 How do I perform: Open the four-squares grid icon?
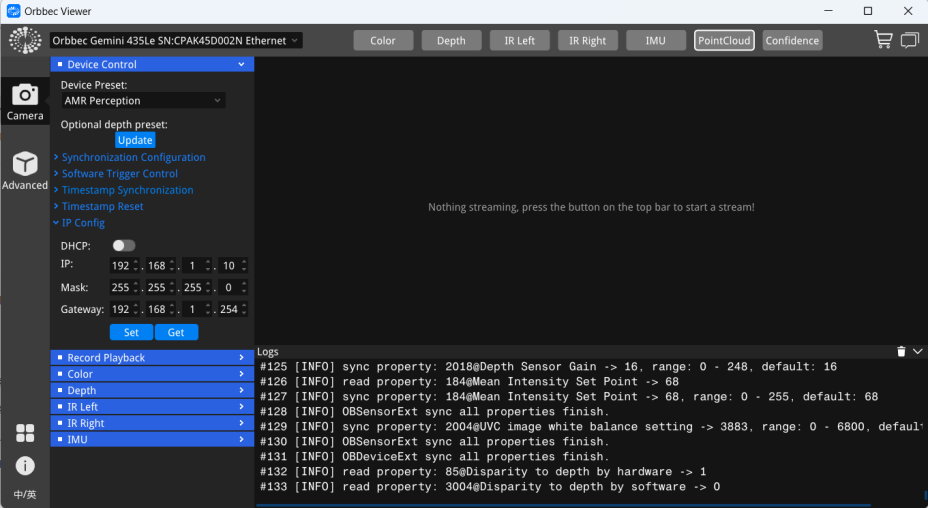(x=25, y=433)
